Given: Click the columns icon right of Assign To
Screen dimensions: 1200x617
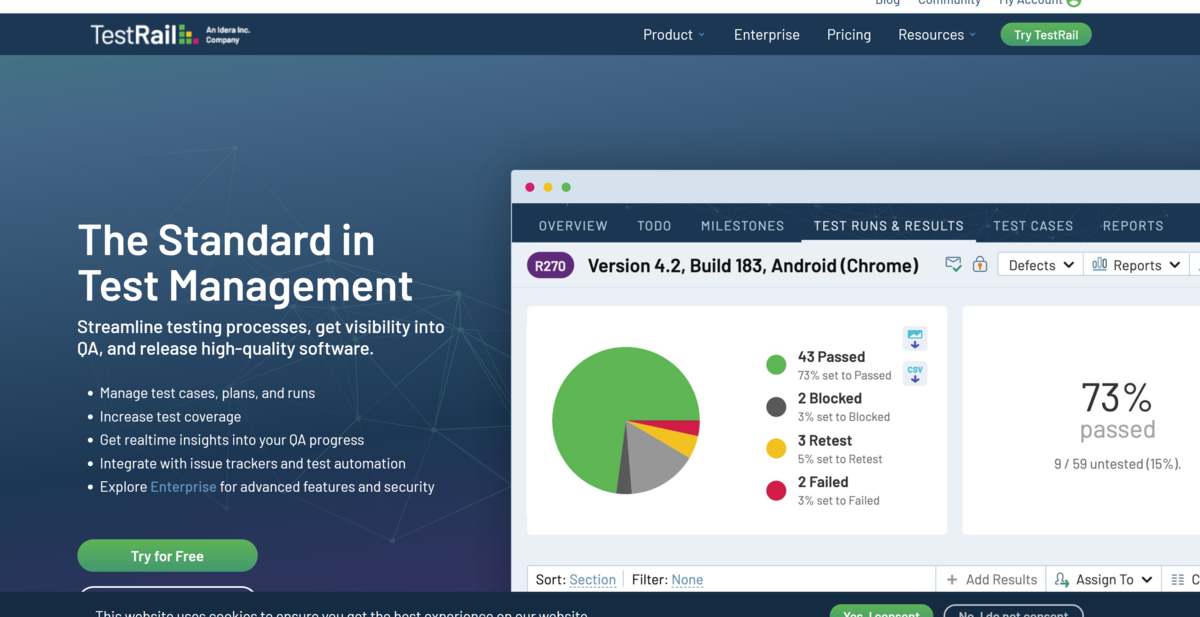Looking at the screenshot, I should tap(1178, 579).
